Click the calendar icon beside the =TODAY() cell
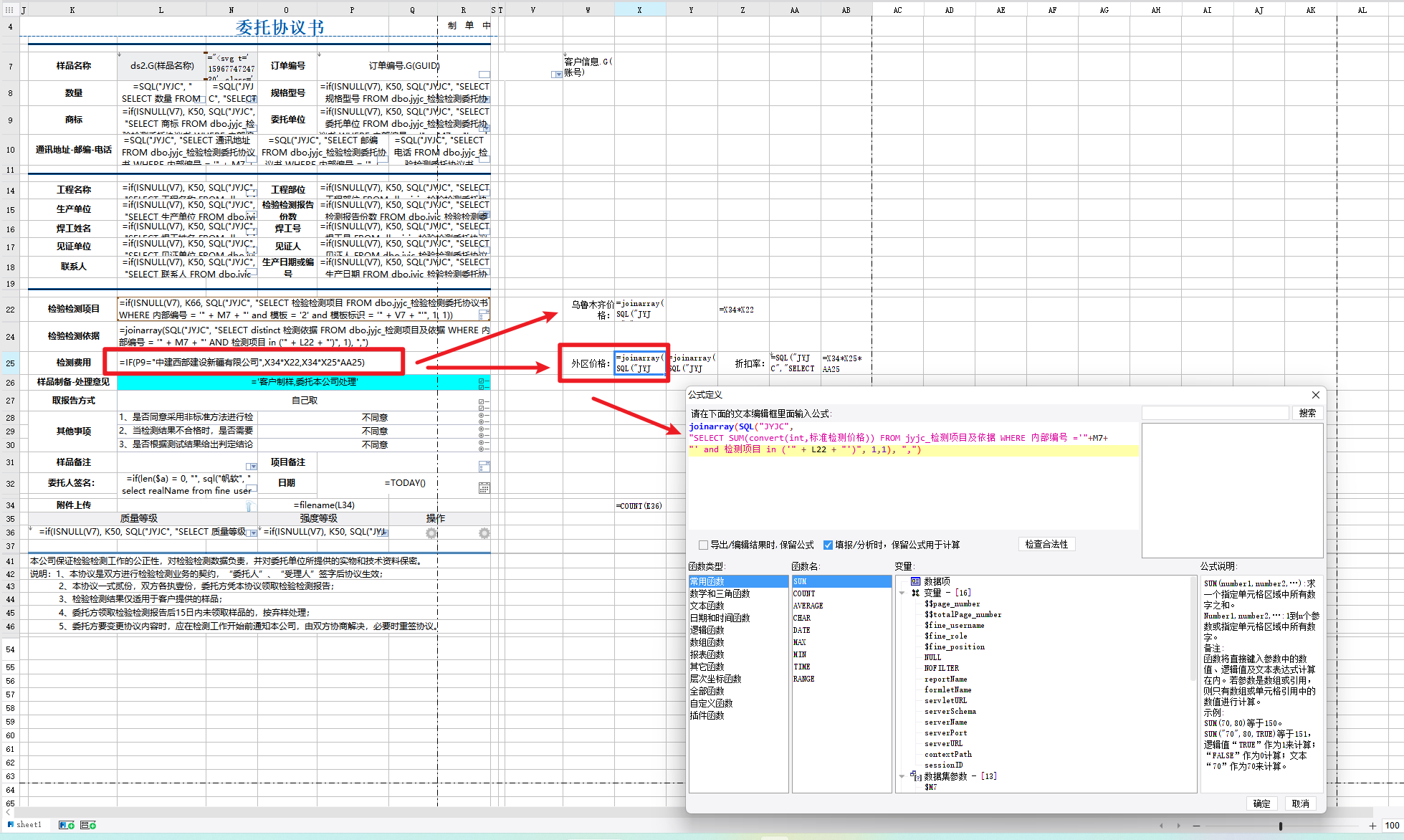 pos(484,488)
